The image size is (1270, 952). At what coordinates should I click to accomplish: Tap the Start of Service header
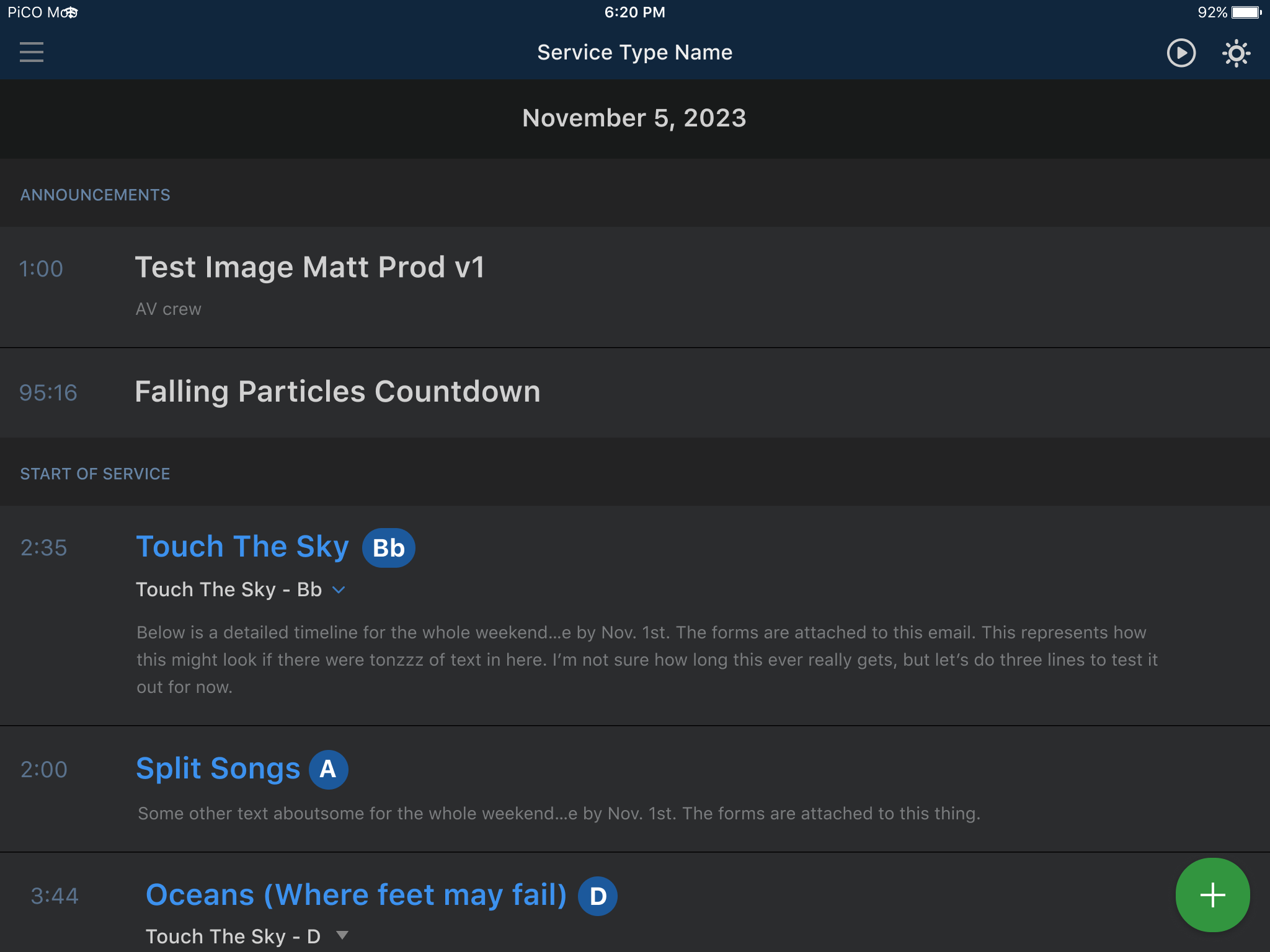[95, 474]
